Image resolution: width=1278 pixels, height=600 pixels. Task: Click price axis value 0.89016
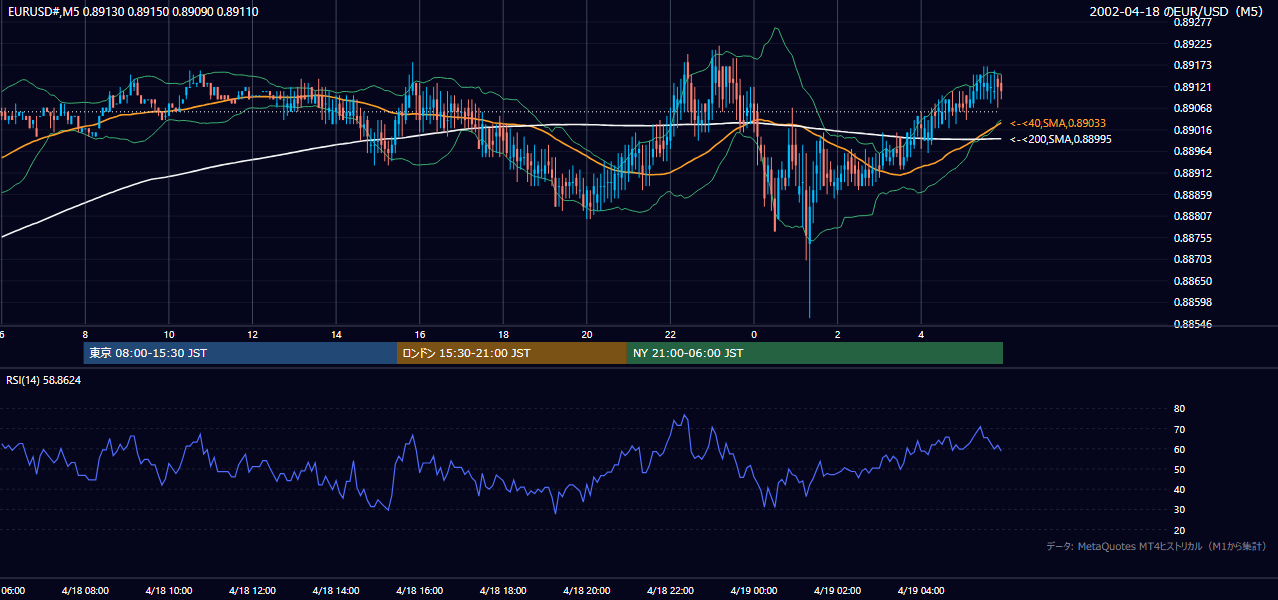(1192, 130)
